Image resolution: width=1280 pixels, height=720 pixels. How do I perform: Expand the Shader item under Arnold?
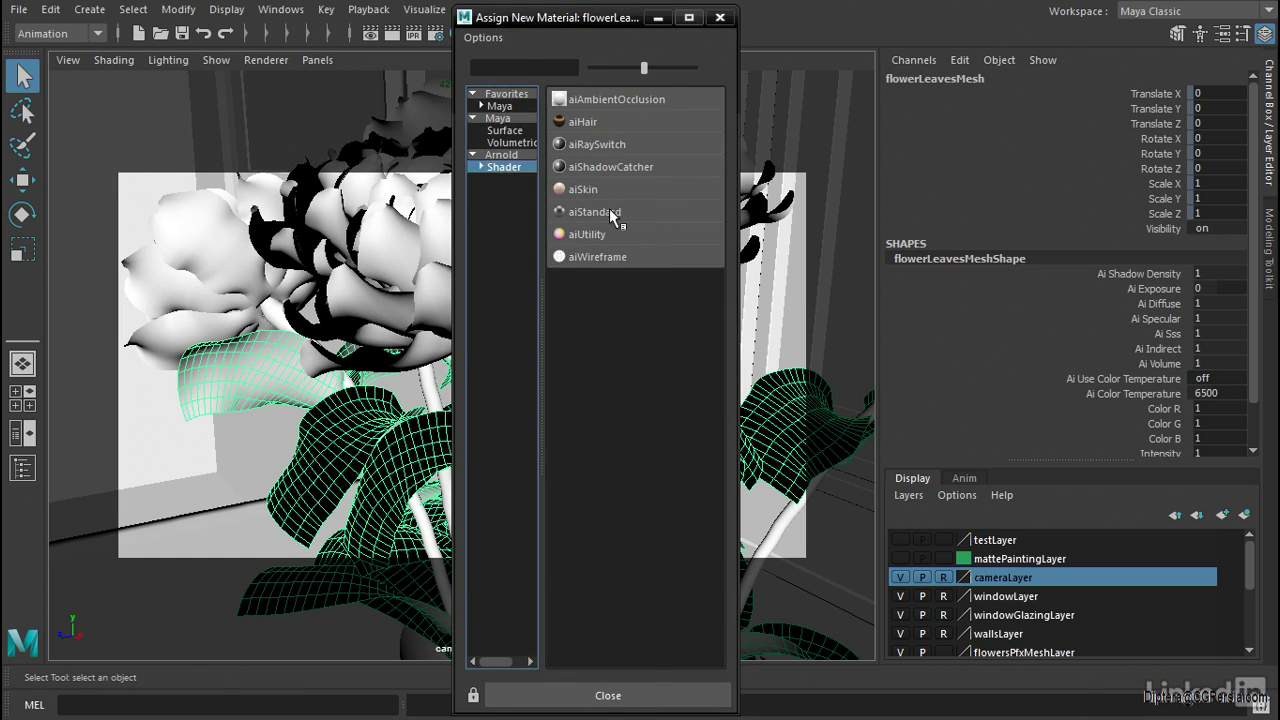coord(481,167)
